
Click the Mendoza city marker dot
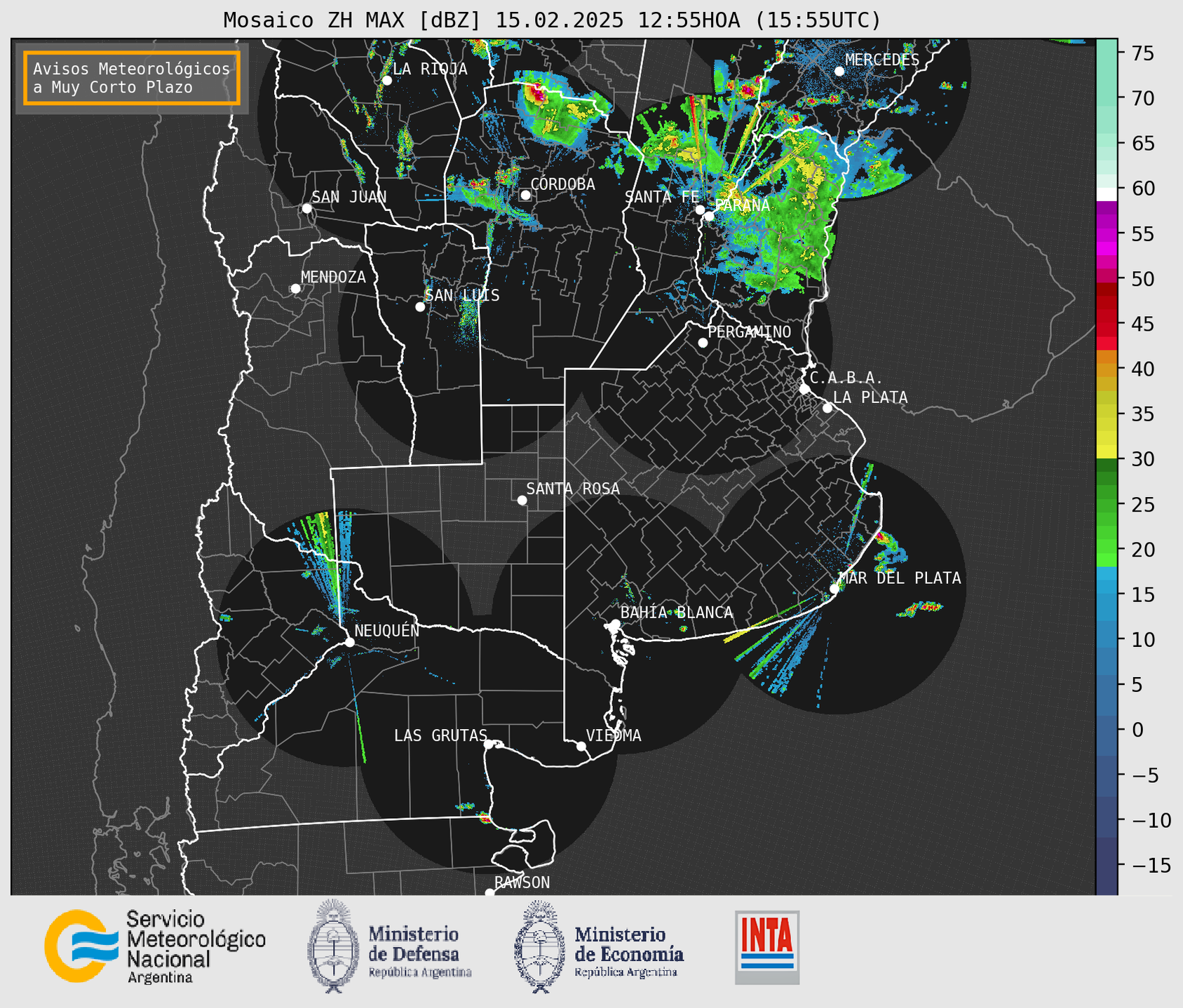(295, 289)
